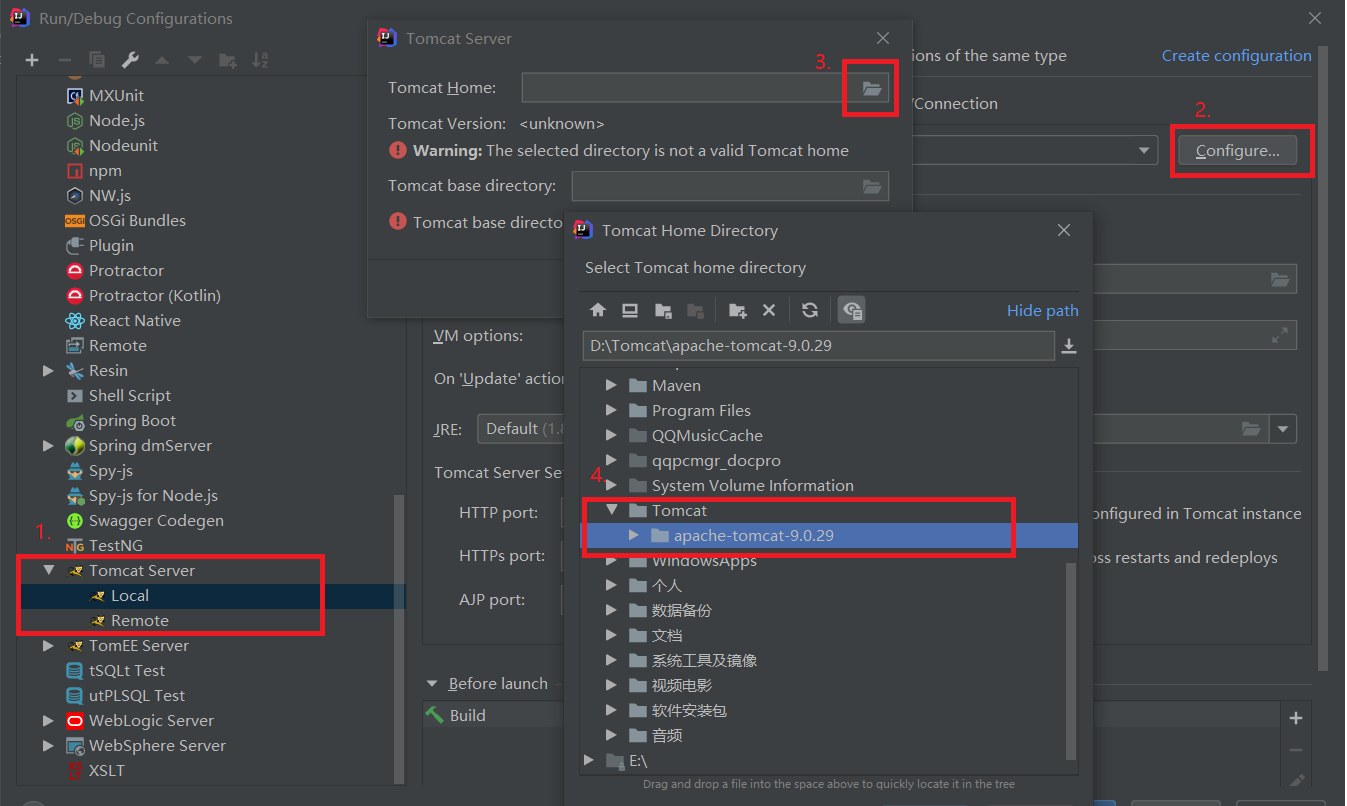Expand the Maven folder
Image resolution: width=1347 pixels, height=806 pixels.
click(x=611, y=385)
